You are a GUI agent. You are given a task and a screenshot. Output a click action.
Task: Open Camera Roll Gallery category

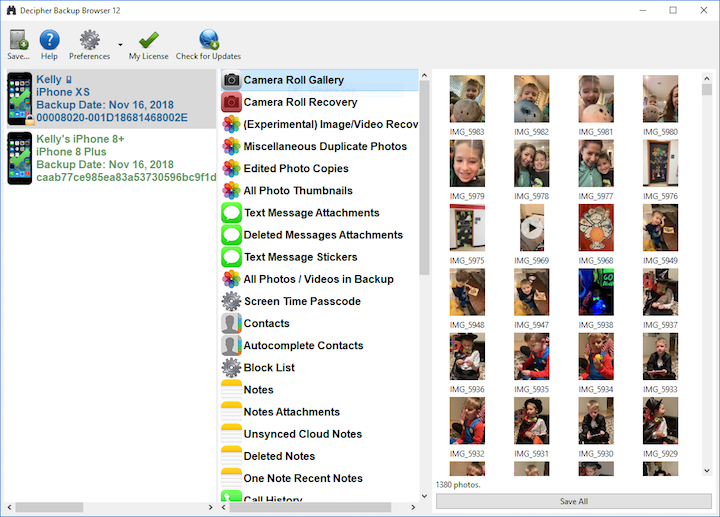pos(293,80)
